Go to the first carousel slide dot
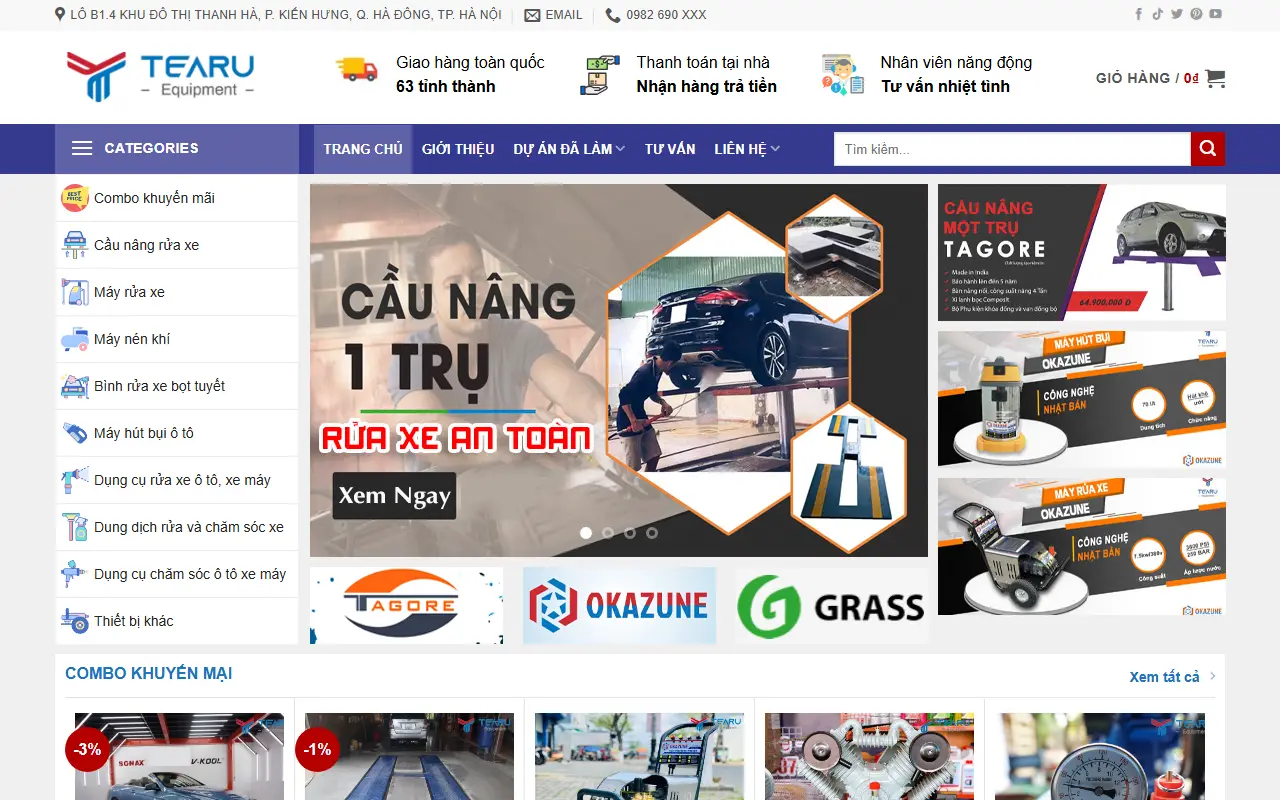Screen dimensions: 1280x800 586,533
